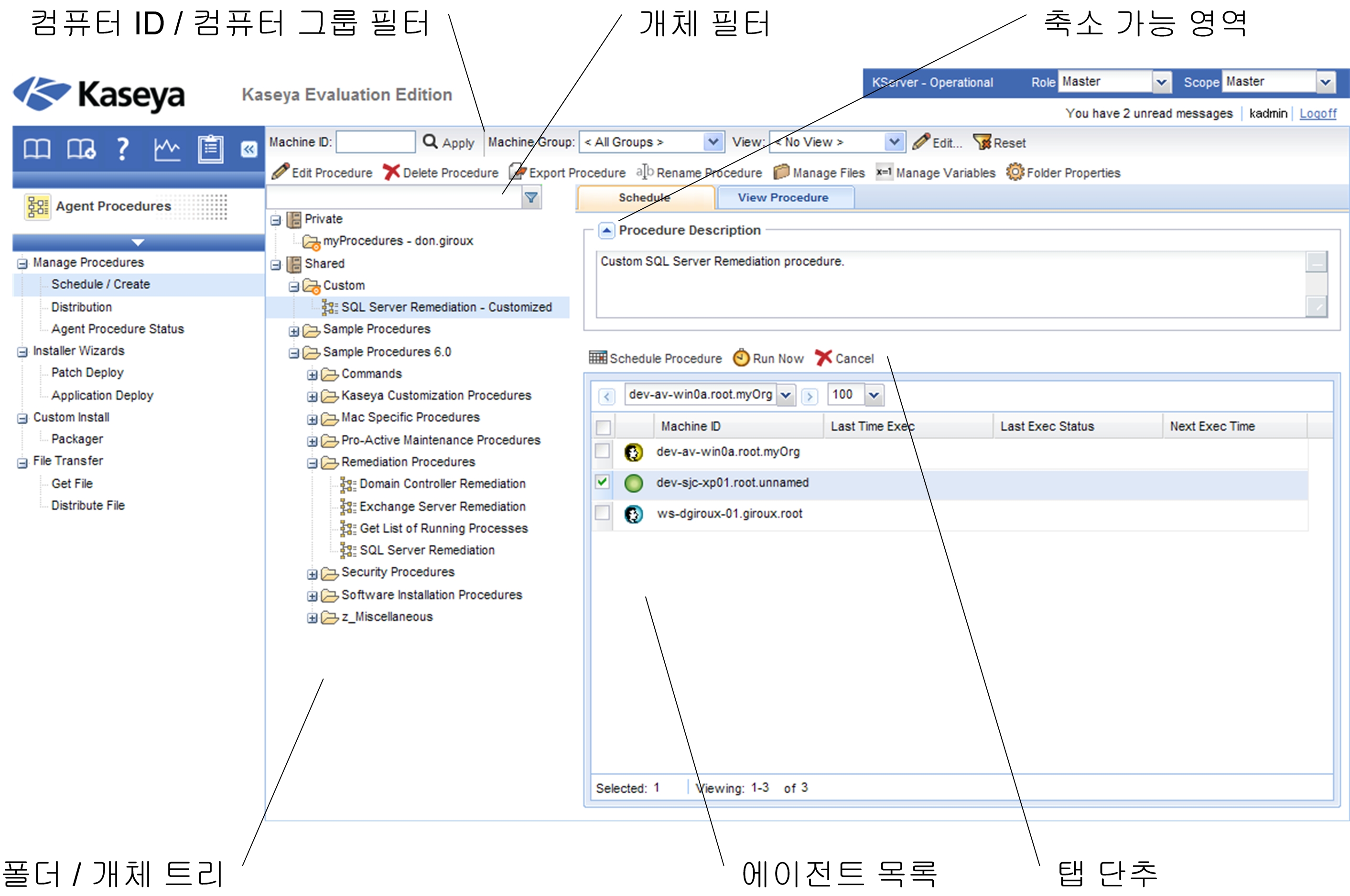Open the status chart graph icon
1350x896 pixels.
coord(167,149)
